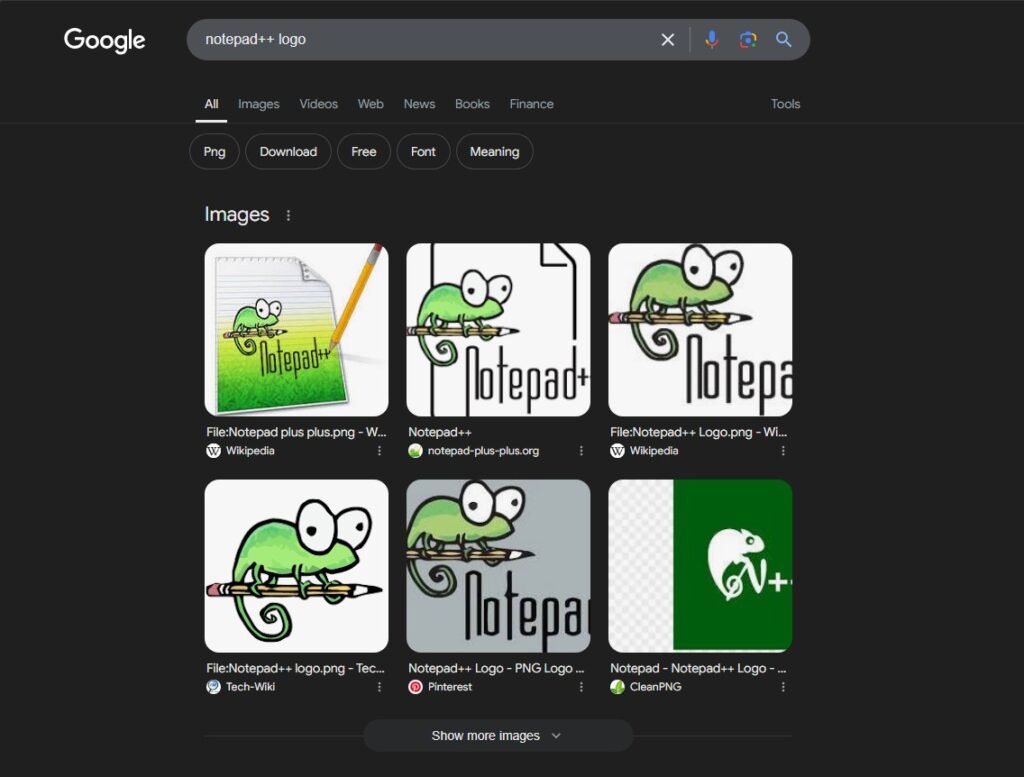Click the CleanPNG source text
The width and height of the screenshot is (1024, 777).
tap(656, 687)
